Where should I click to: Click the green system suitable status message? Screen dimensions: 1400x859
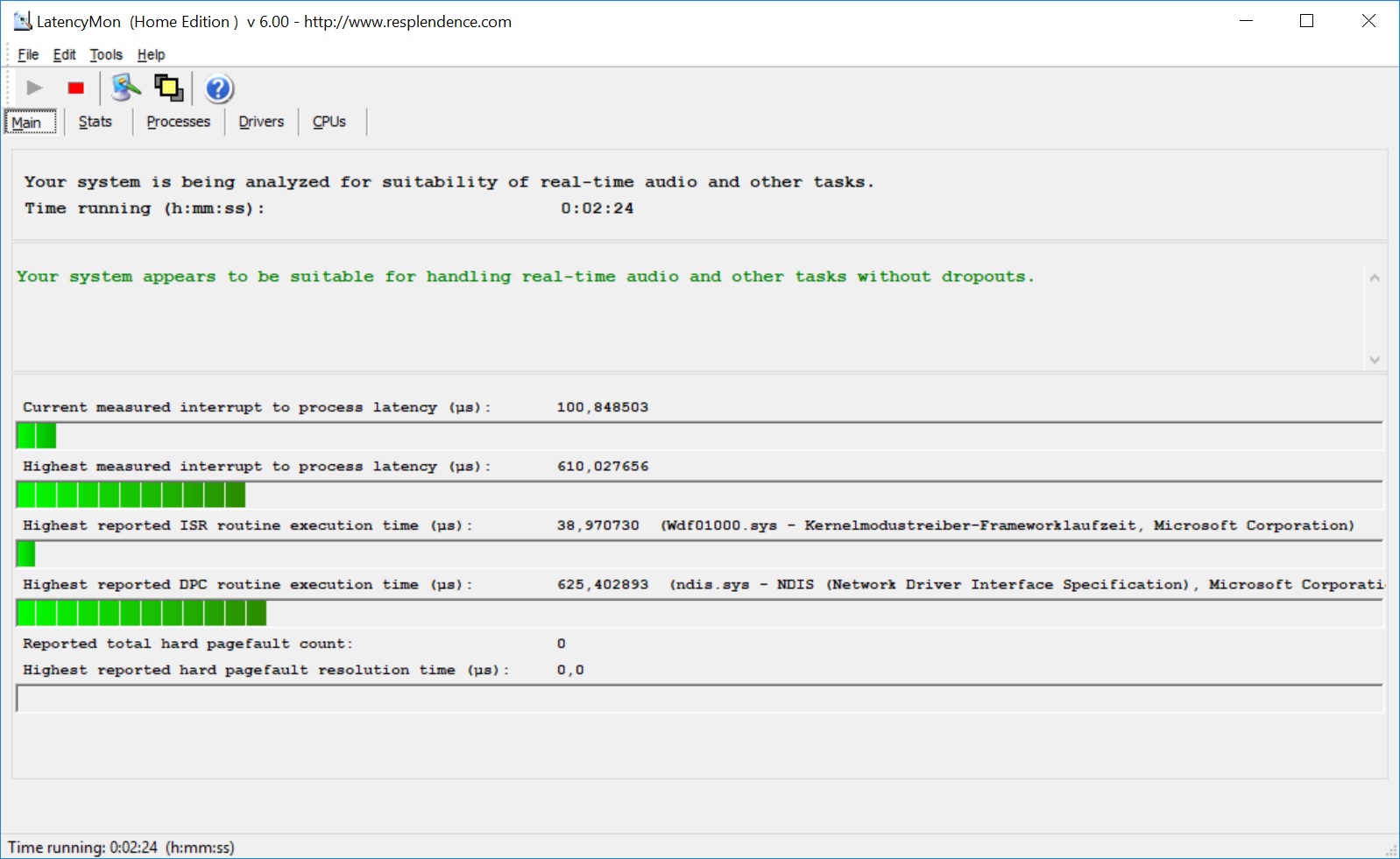[x=525, y=277]
